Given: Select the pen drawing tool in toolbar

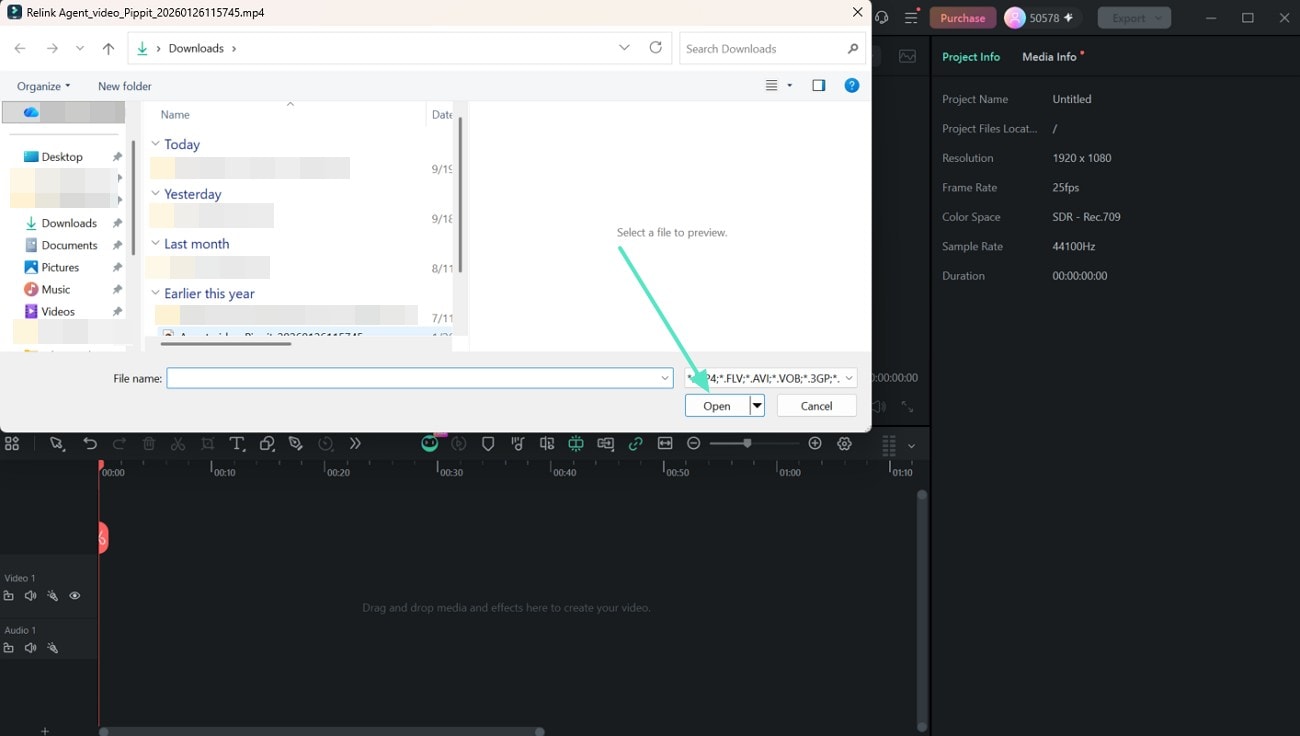Looking at the screenshot, I should [x=296, y=444].
